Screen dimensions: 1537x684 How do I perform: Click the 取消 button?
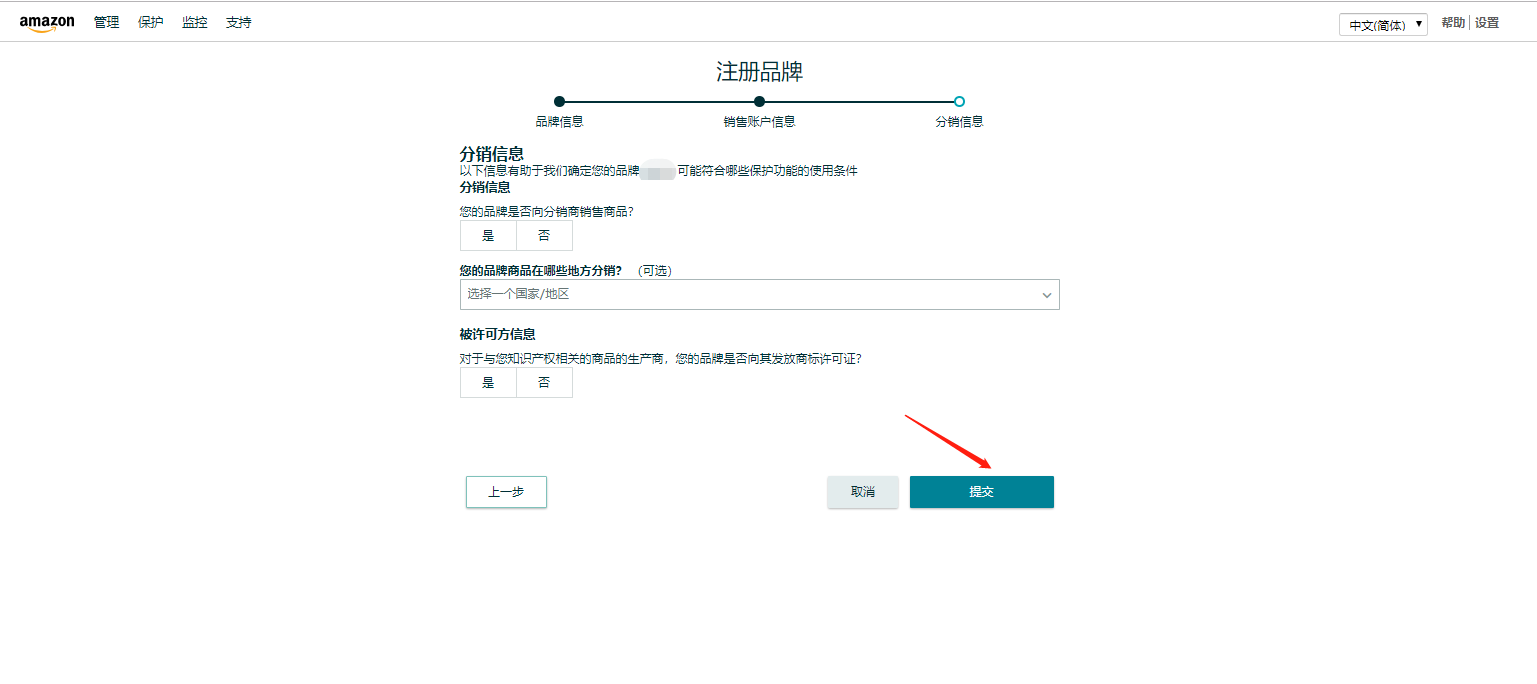click(x=862, y=491)
